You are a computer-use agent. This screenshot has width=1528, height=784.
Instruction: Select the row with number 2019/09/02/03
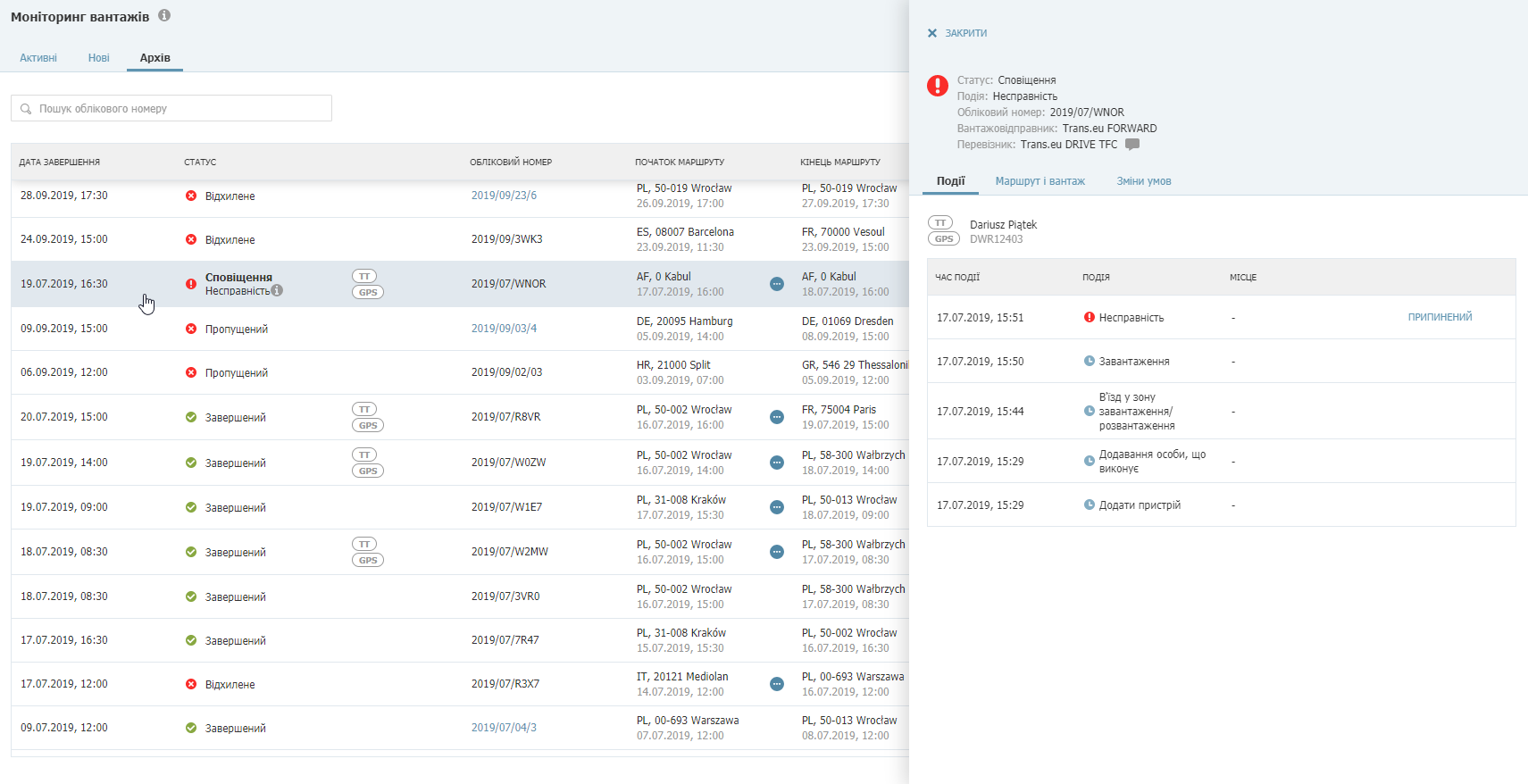(460, 372)
